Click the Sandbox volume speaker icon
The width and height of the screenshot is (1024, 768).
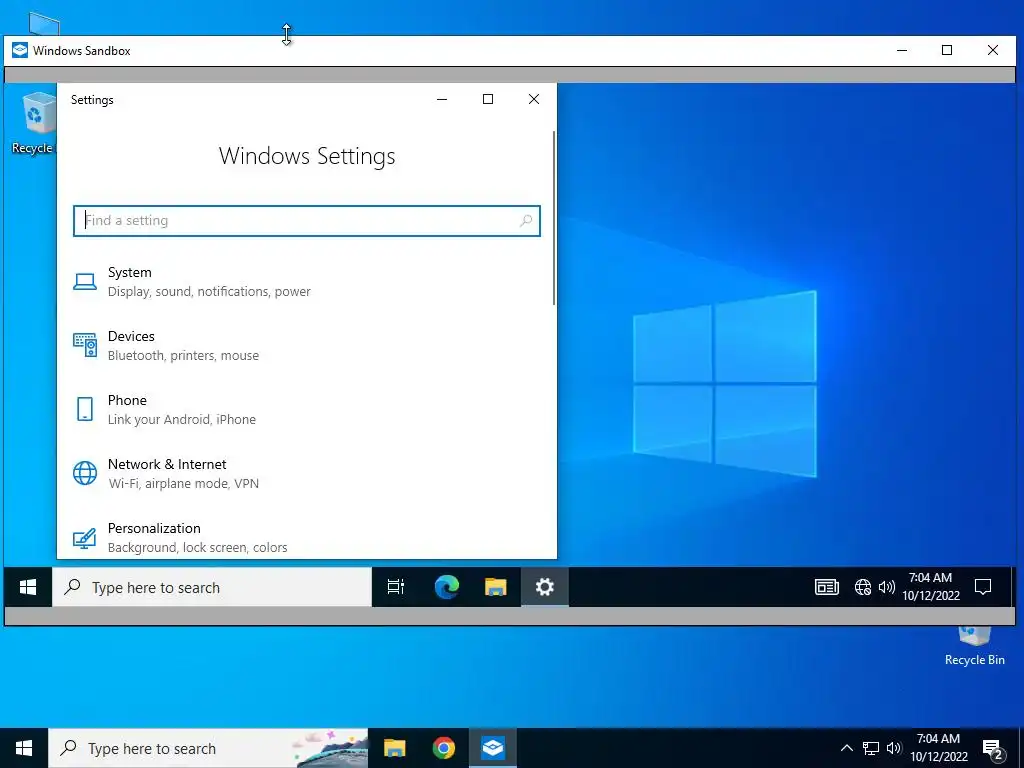point(886,587)
